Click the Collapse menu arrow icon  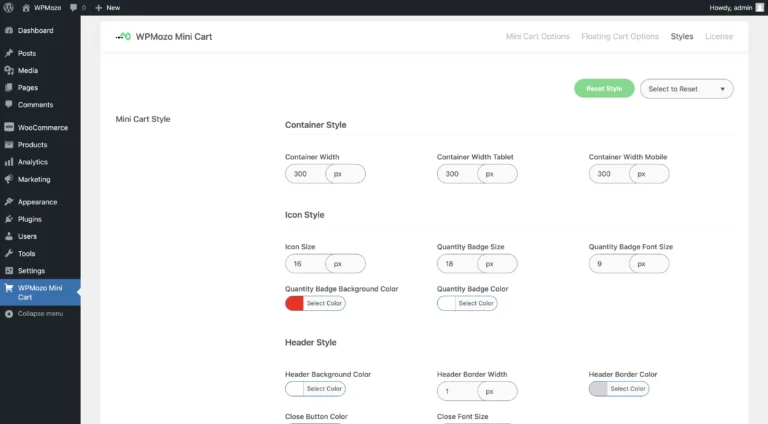[x=9, y=314]
